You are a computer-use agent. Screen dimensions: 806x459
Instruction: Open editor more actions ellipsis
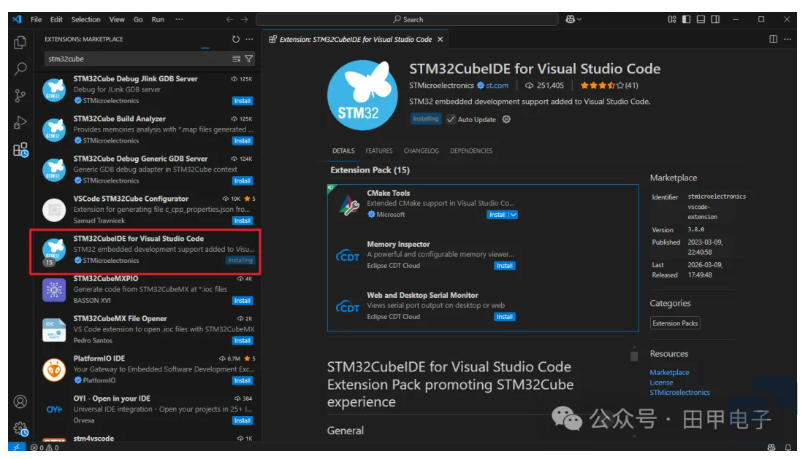[787, 39]
